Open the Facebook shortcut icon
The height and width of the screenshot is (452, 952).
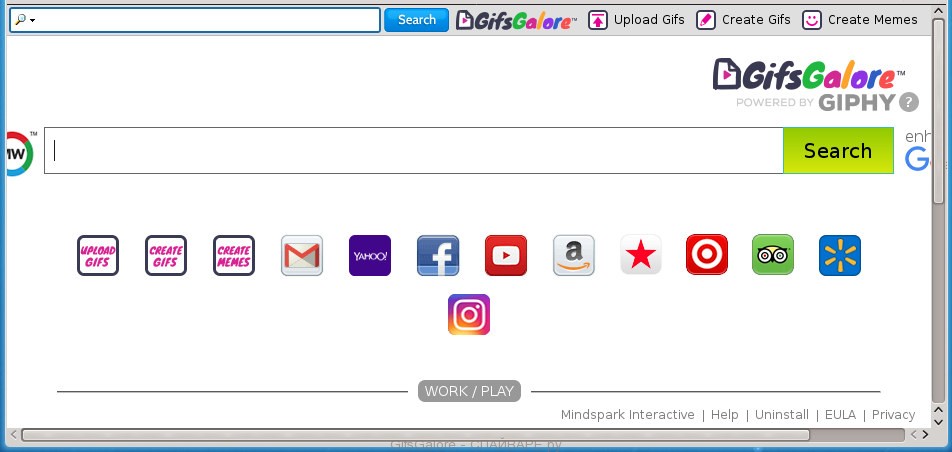point(438,255)
